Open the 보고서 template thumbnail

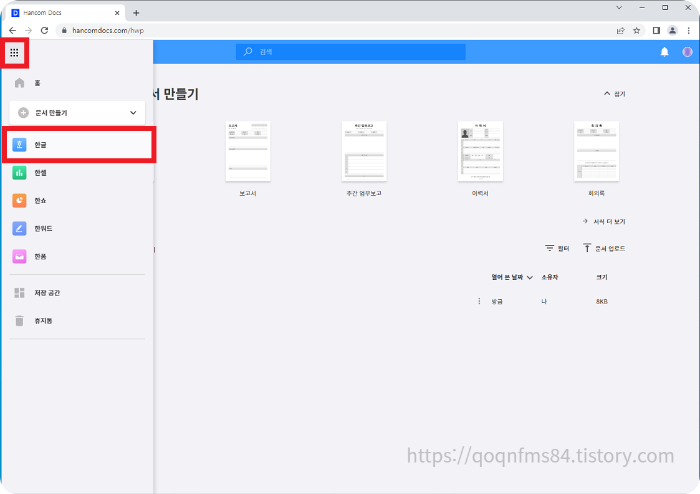coord(248,151)
